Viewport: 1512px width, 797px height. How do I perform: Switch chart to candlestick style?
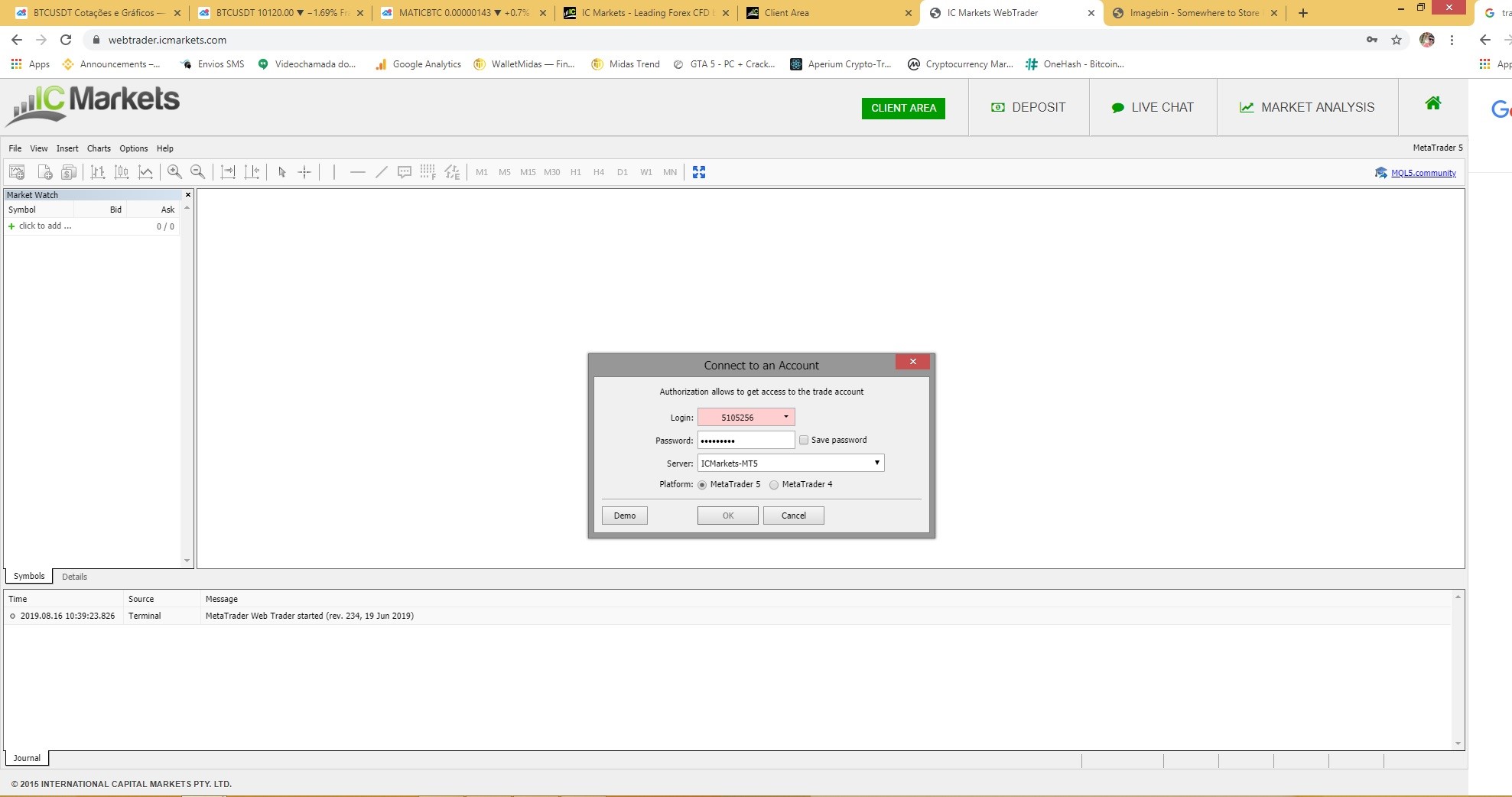click(121, 172)
